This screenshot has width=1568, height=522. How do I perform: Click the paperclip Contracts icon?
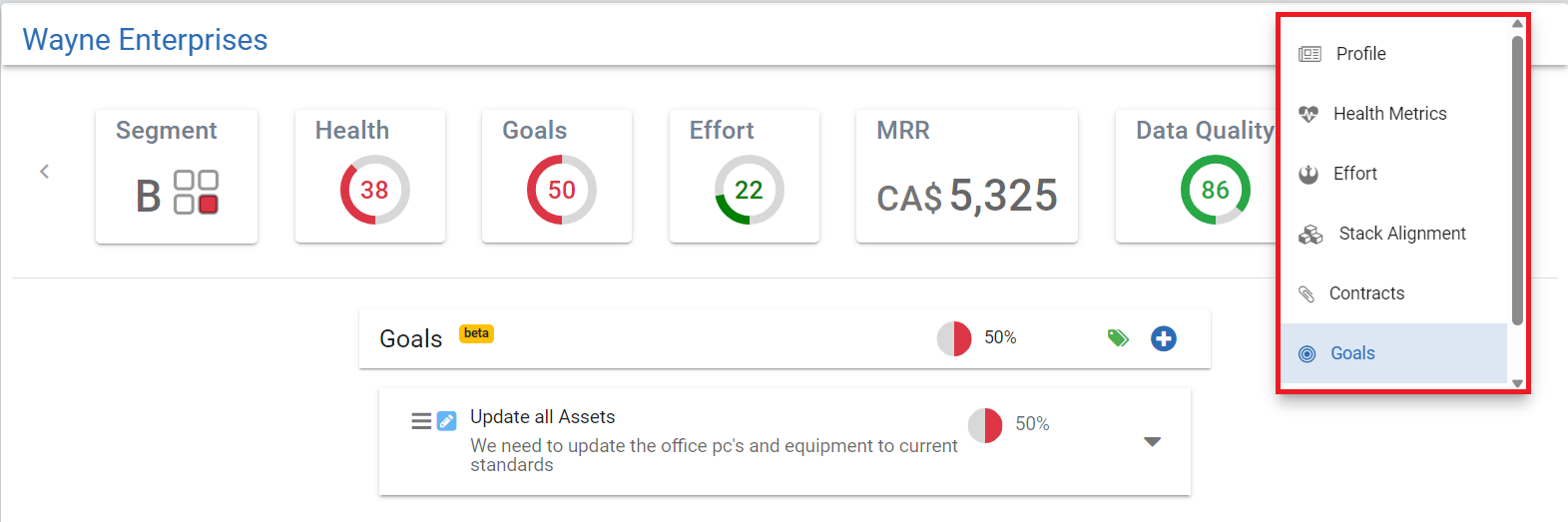1307,293
